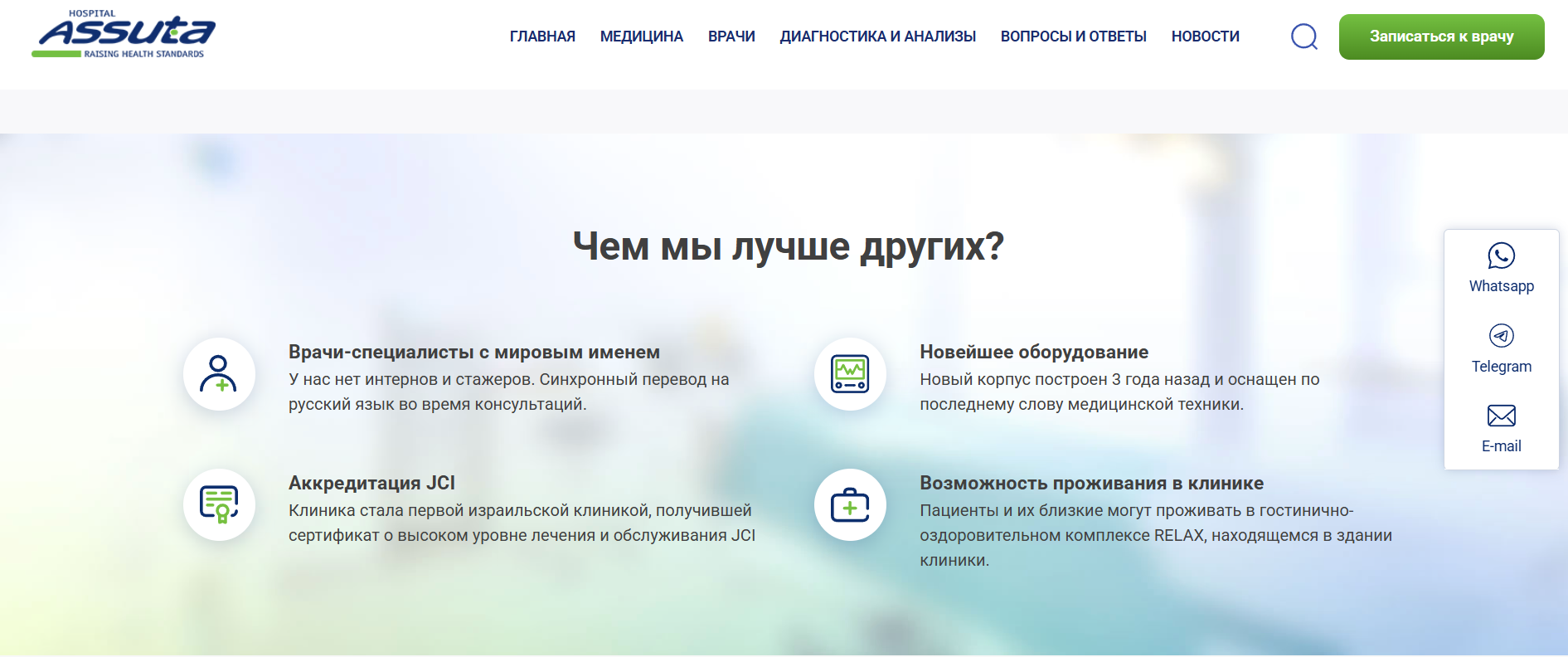The width and height of the screenshot is (1568, 657).
Task: Open the search magnifier icon
Action: pos(1304,36)
